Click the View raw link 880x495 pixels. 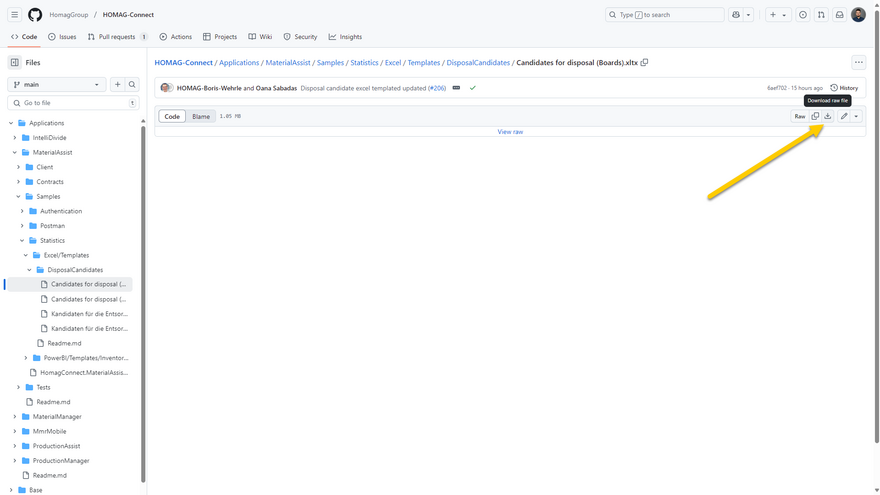(510, 132)
